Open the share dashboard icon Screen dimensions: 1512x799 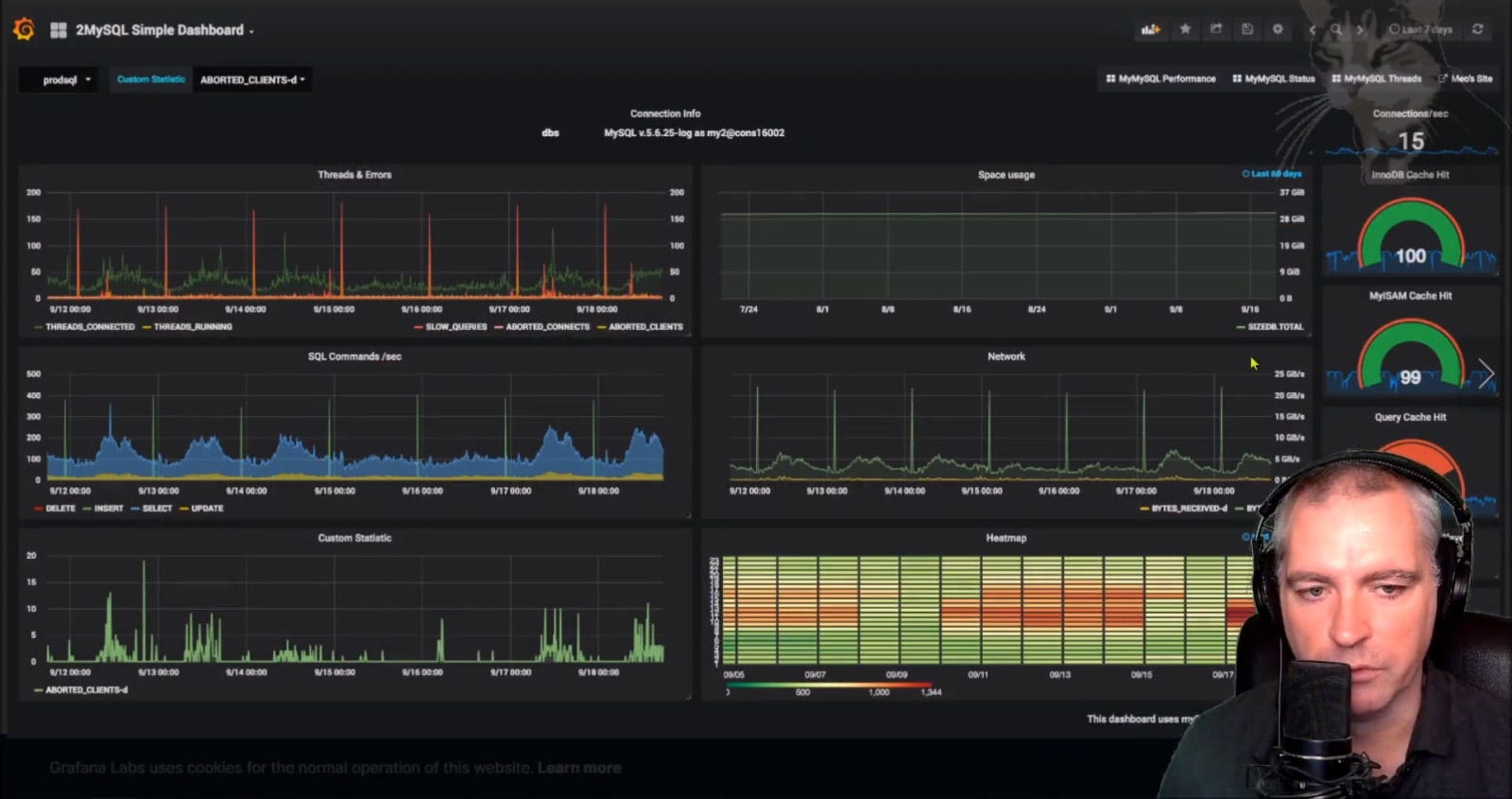[1216, 29]
